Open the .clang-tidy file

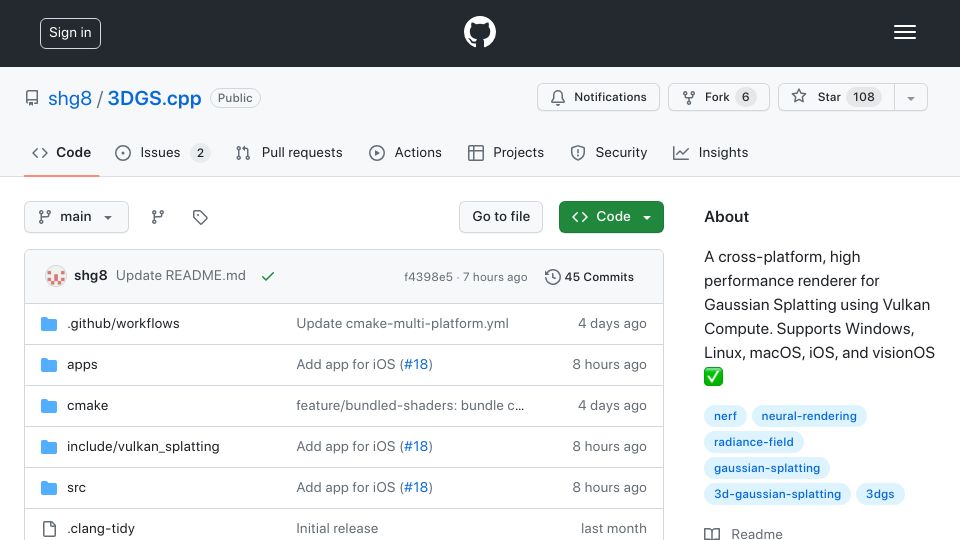tap(100, 528)
